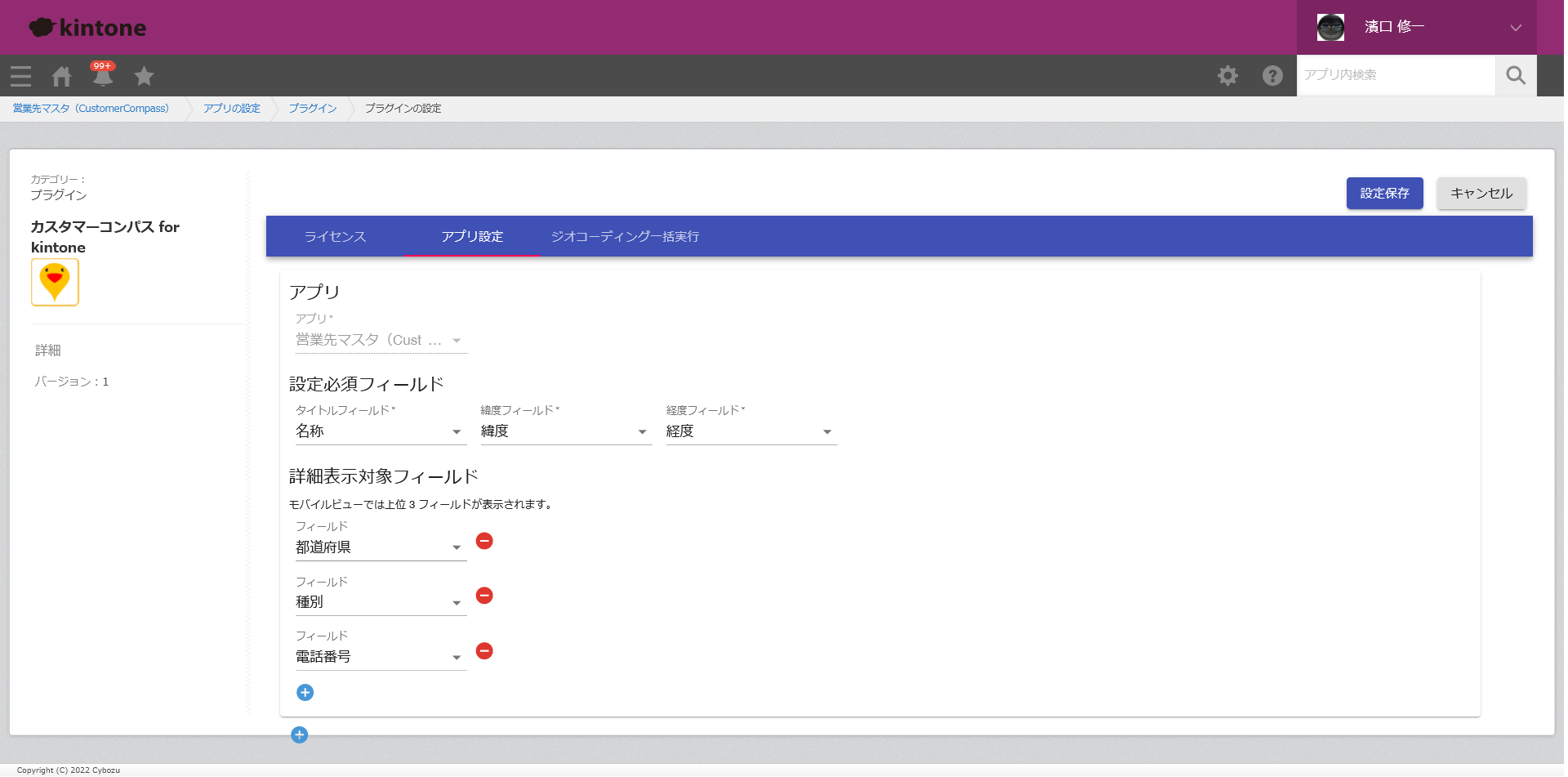The width and height of the screenshot is (1568, 777).
Task: Click the Copyright (C) 2022 Cybozu text
Action: (x=69, y=770)
